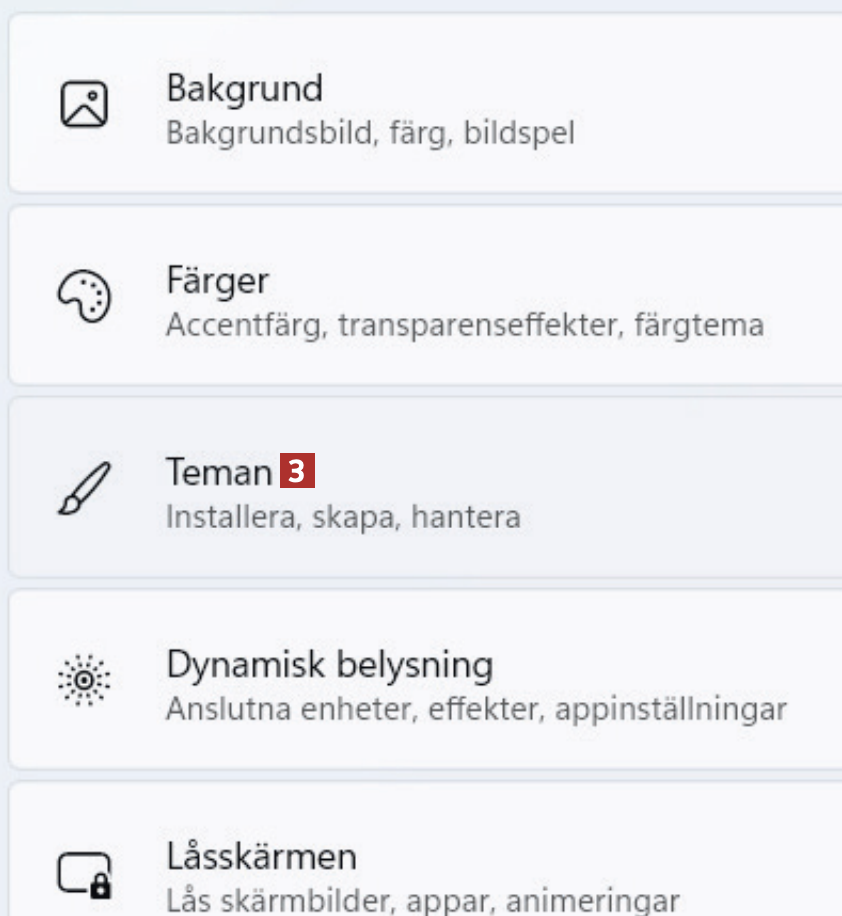Click the red number 3 badge
This screenshot has height=916, width=842.
click(x=297, y=471)
